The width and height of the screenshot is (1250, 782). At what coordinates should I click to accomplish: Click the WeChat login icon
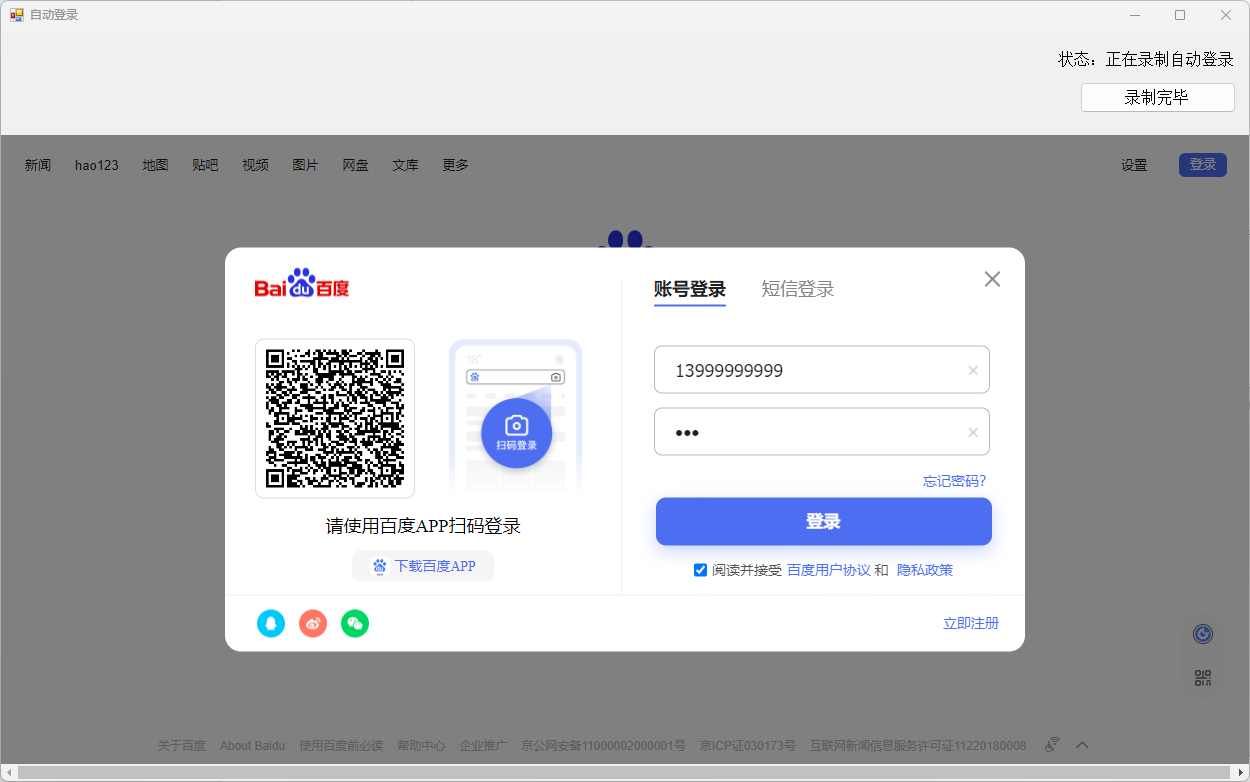click(355, 623)
